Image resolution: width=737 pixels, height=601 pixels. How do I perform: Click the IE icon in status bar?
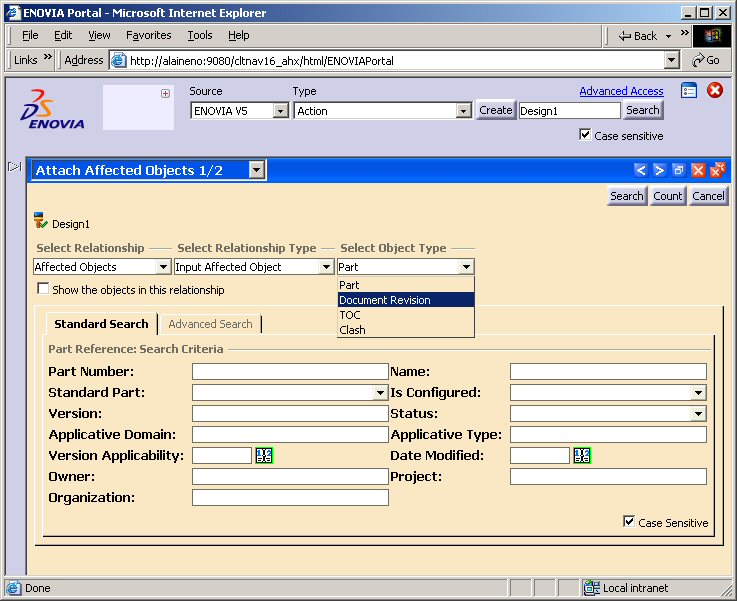point(14,588)
